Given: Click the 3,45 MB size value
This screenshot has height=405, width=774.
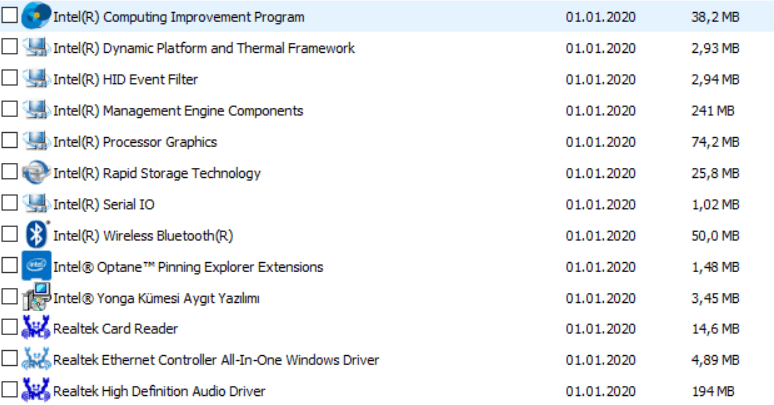Looking at the screenshot, I should (715, 298).
